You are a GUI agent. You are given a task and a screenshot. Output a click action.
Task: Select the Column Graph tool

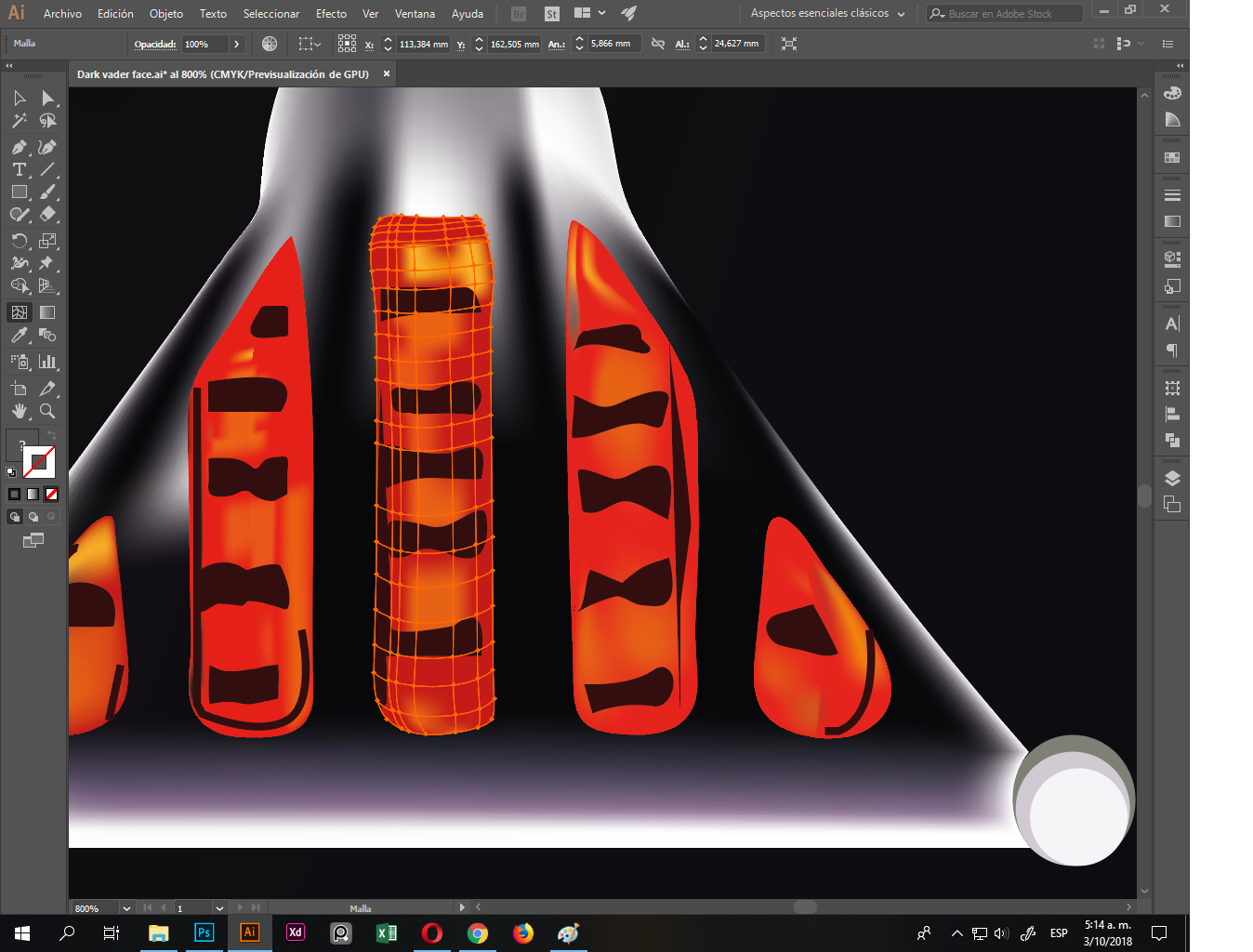(47, 362)
